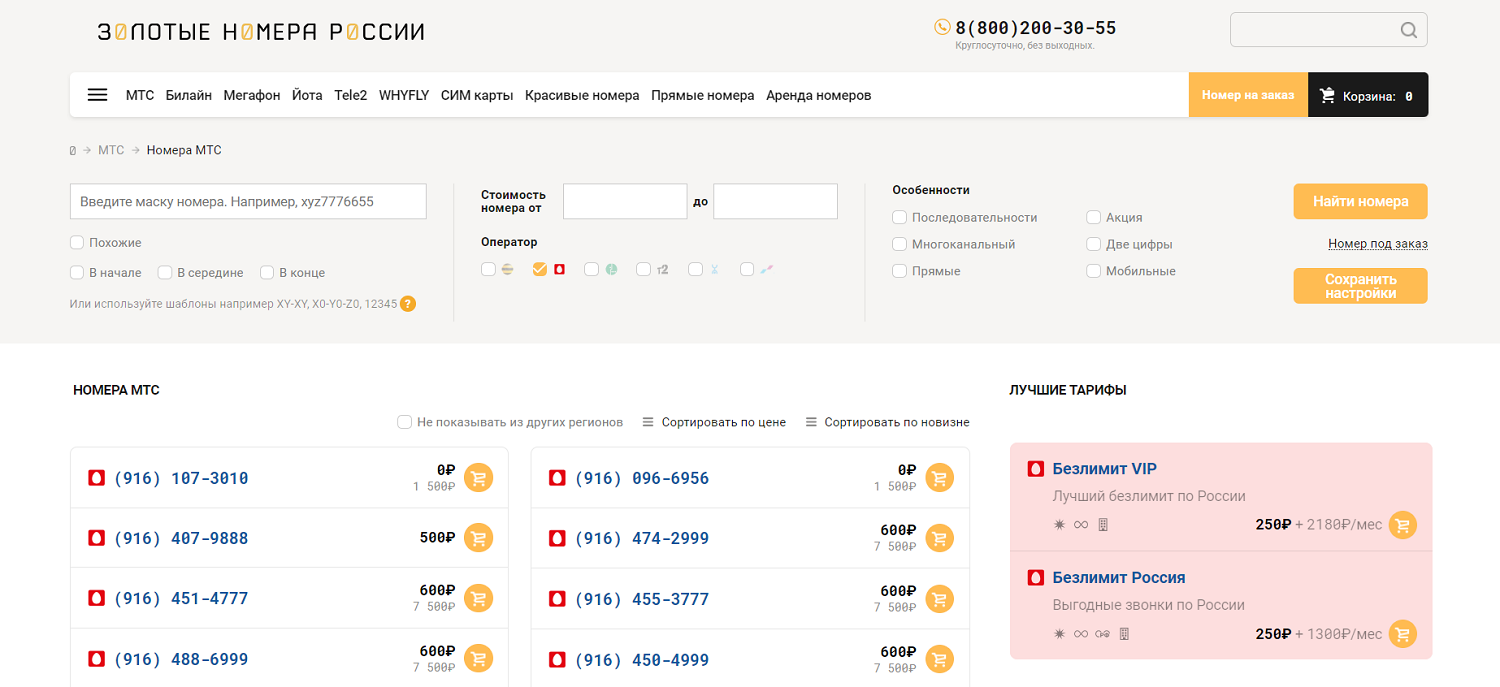Open the hamburger menu icon
This screenshot has height=687, width=1500.
point(97,95)
